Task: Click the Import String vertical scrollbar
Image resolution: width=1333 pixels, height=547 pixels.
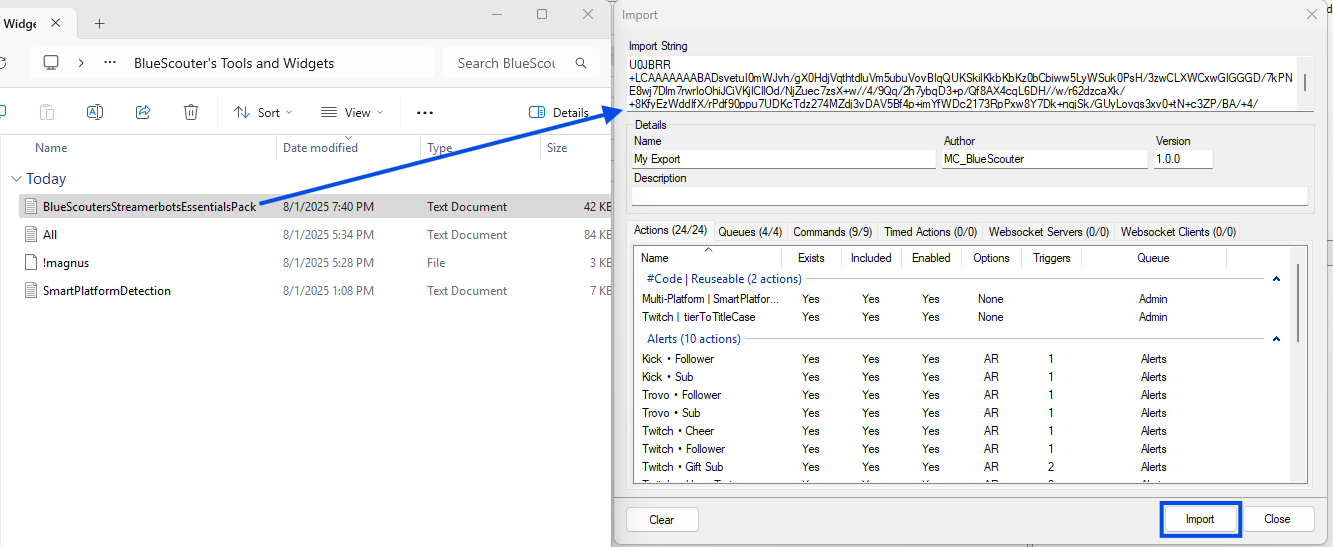Action: (1304, 83)
